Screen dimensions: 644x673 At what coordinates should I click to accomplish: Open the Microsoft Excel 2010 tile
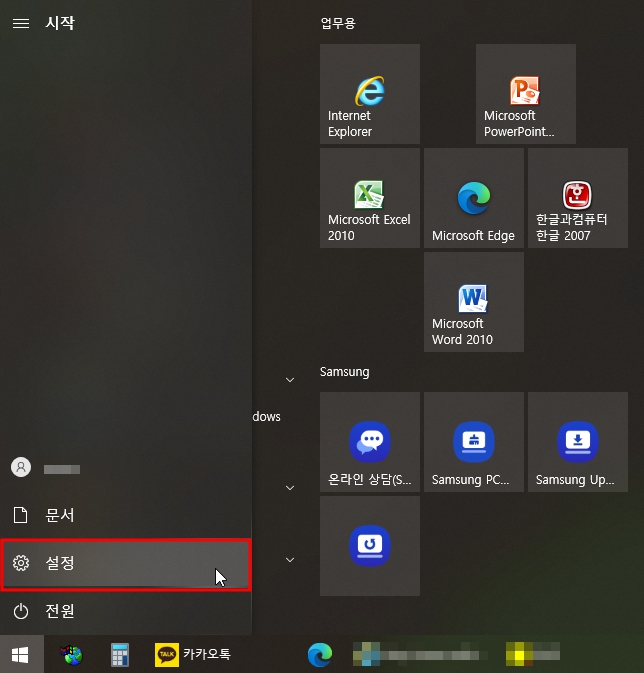pos(370,198)
